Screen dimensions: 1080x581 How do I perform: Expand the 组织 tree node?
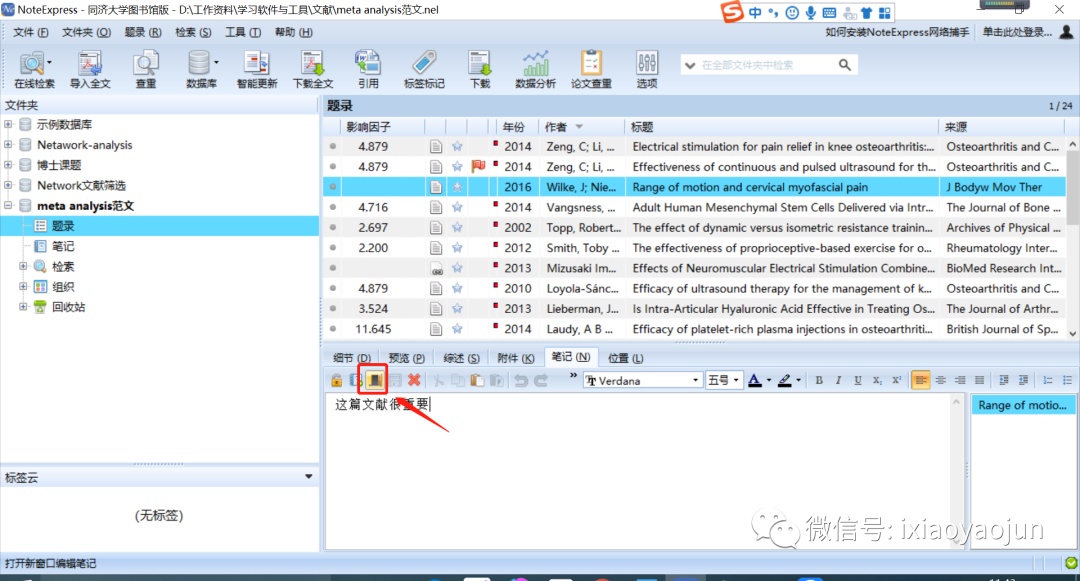[x=23, y=286]
